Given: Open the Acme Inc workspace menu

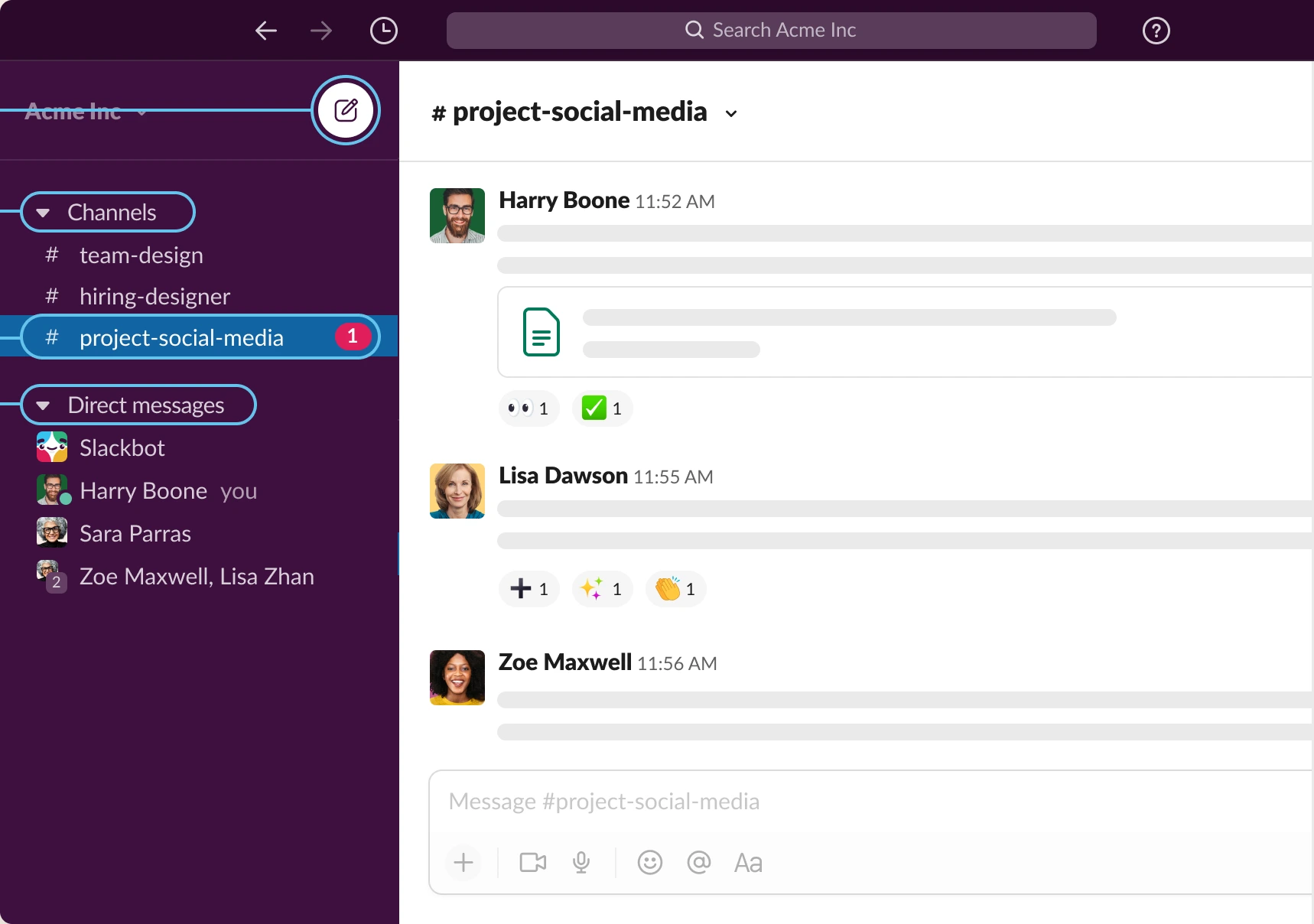Looking at the screenshot, I should tap(86, 112).
